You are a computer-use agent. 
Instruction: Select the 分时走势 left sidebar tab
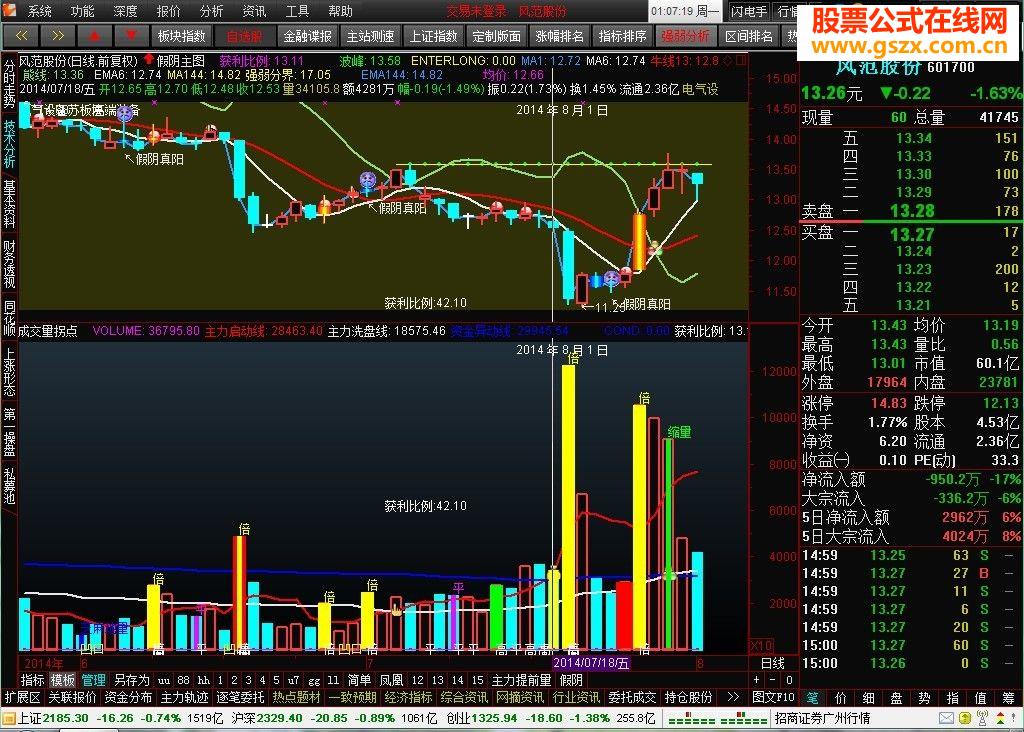click(x=9, y=84)
